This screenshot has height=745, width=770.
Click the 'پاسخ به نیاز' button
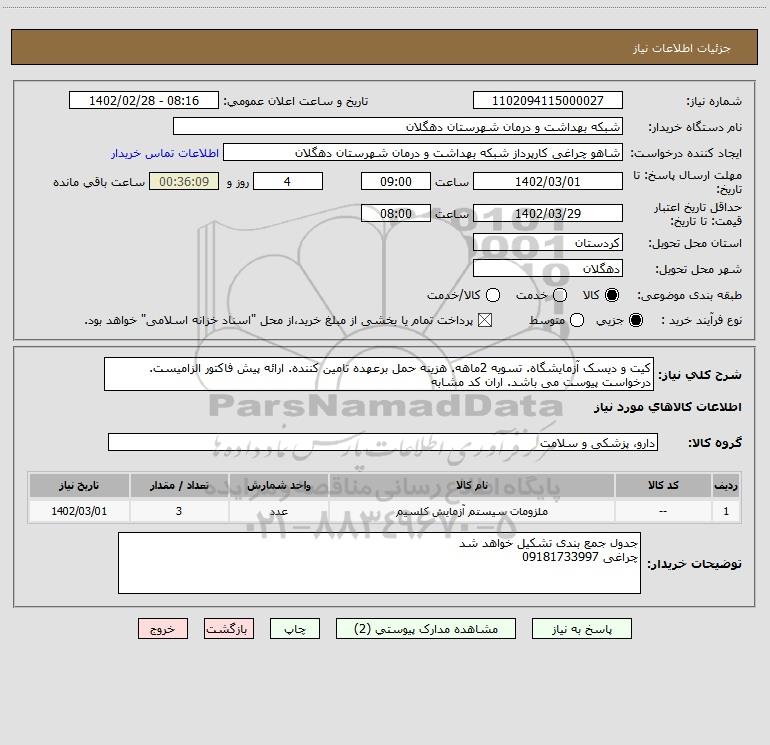[x=581, y=629]
